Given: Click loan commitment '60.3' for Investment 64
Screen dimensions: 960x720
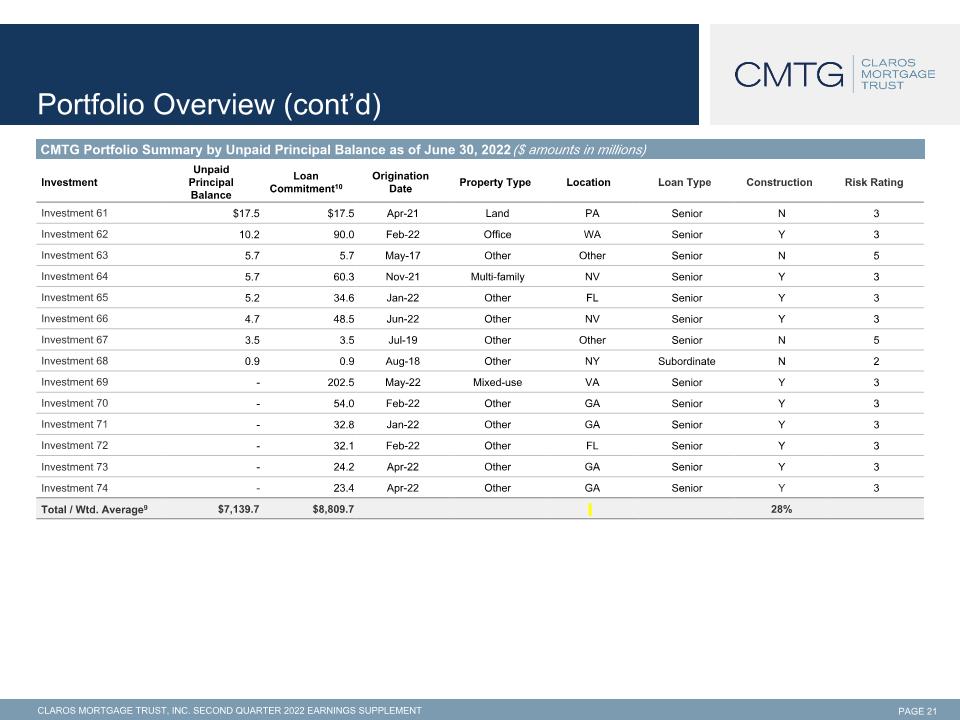Looking at the screenshot, I should (x=343, y=277).
